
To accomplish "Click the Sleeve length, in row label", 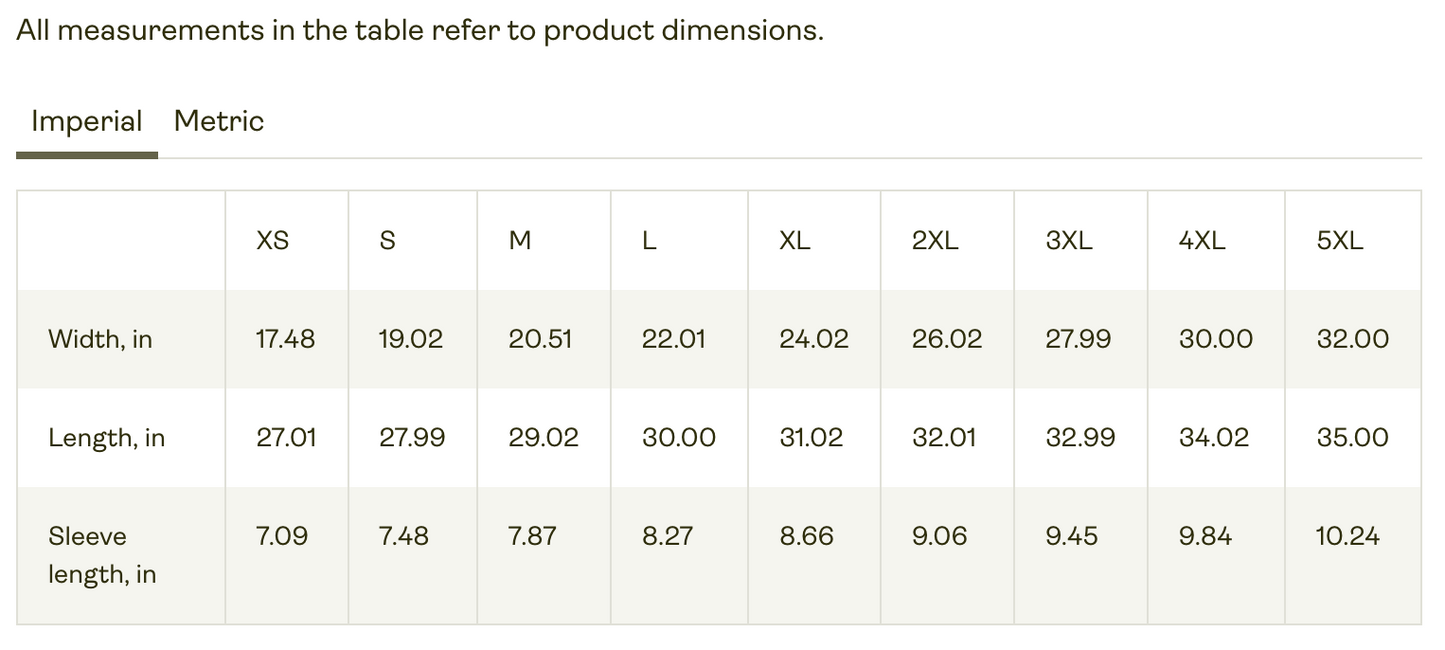I will point(102,555).
